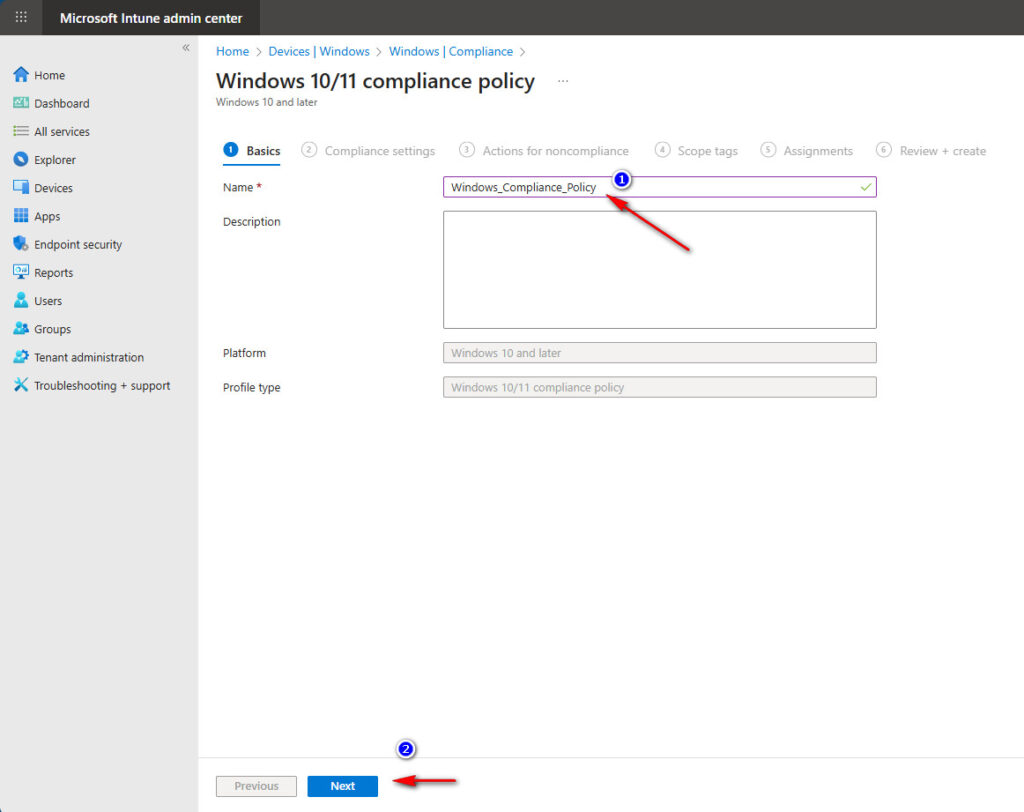Select the Endpoint security shield icon

click(x=21, y=244)
